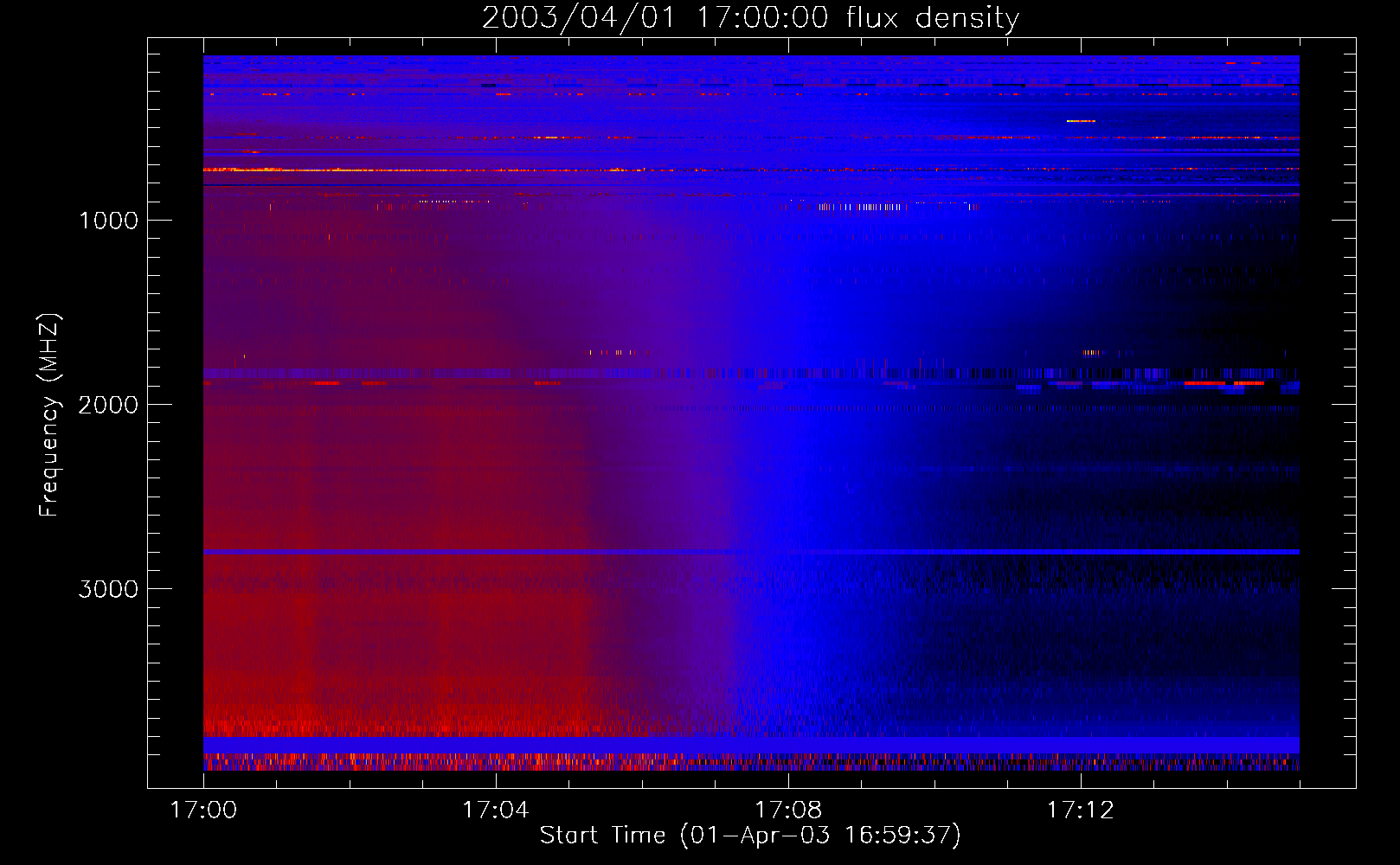Click the 17:00 time tick label

point(203,811)
